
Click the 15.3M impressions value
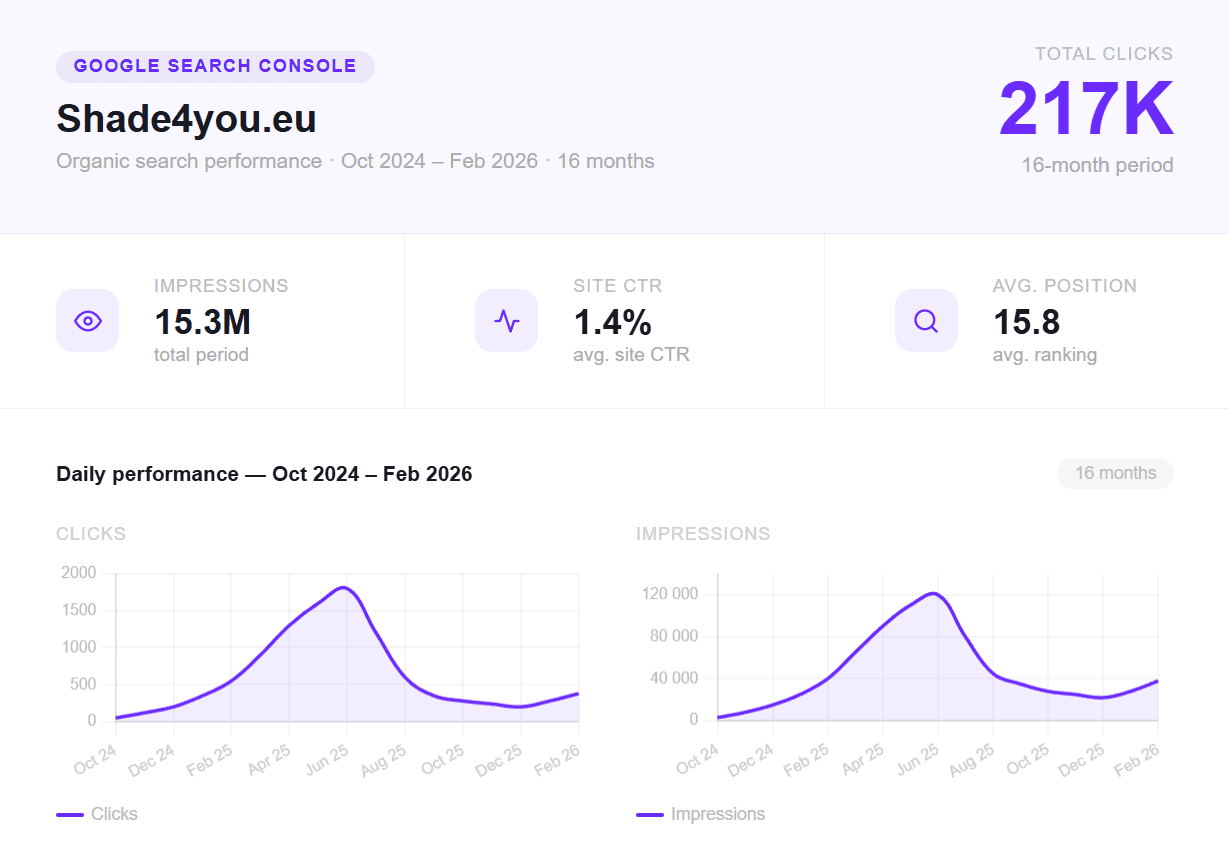tap(202, 322)
